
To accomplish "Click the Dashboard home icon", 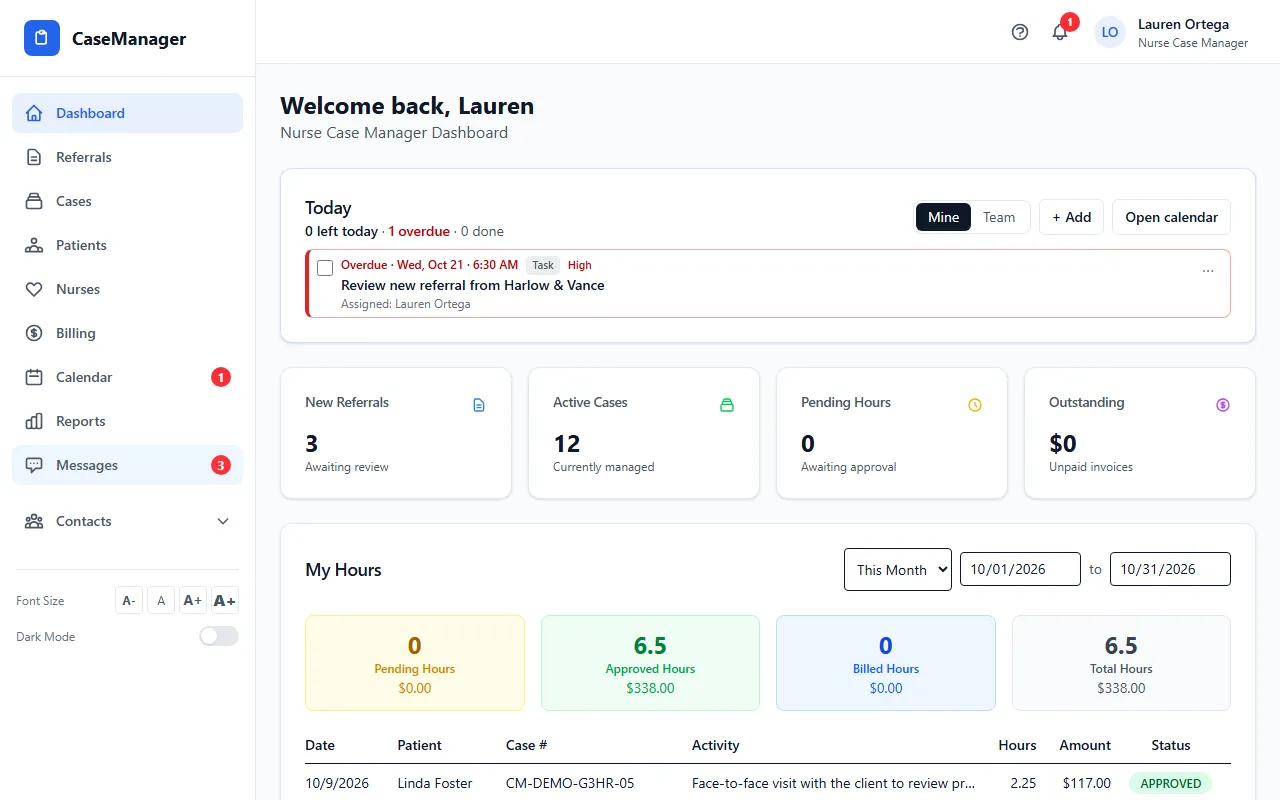I will [x=34, y=113].
